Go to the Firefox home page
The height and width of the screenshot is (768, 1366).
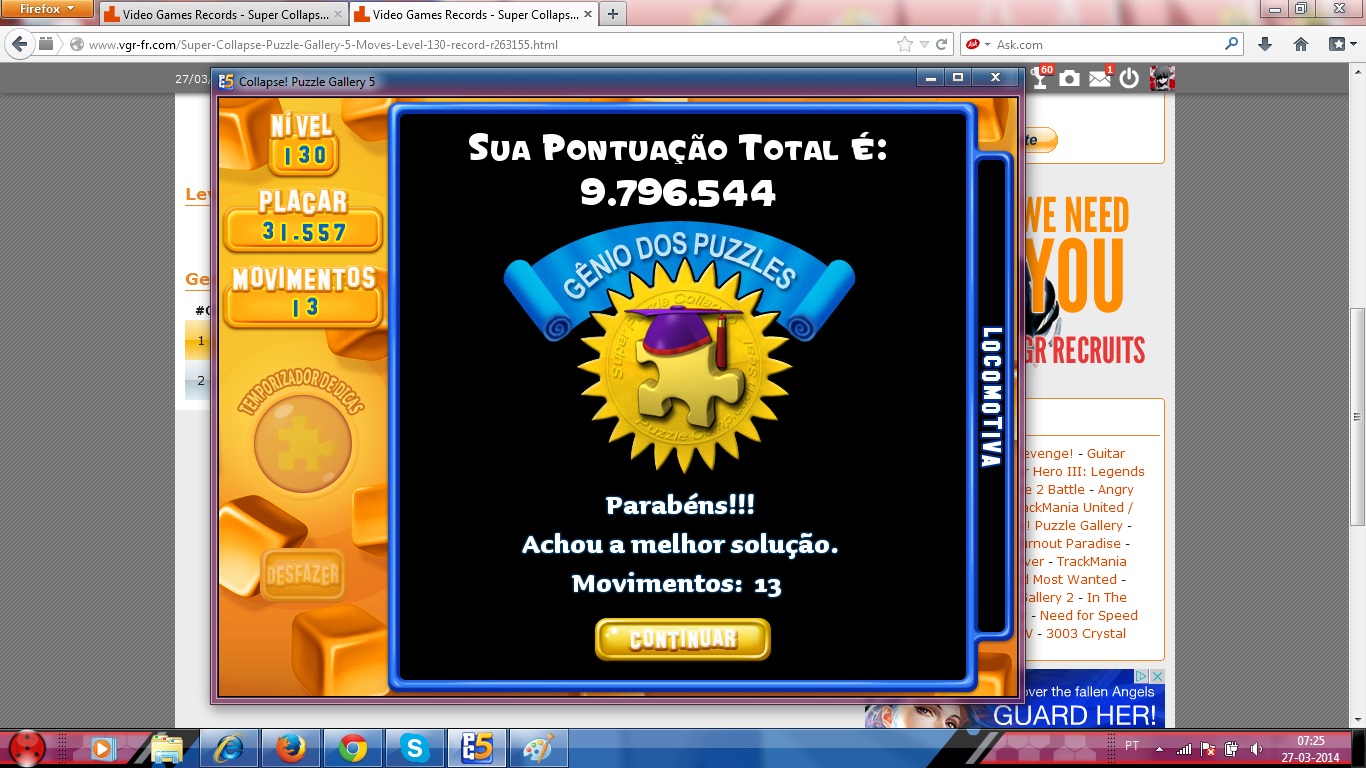(x=1301, y=45)
